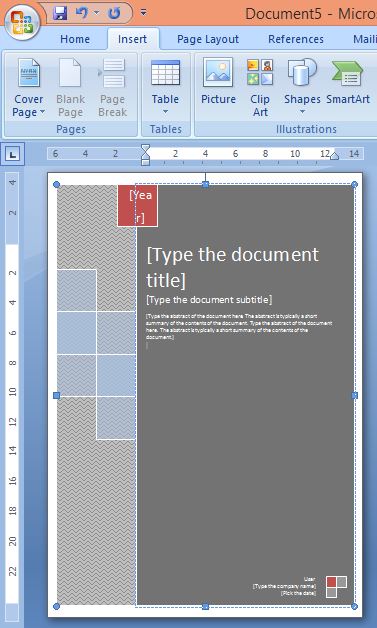Click the Office button orb
This screenshot has height=628, width=377.
click(21, 22)
